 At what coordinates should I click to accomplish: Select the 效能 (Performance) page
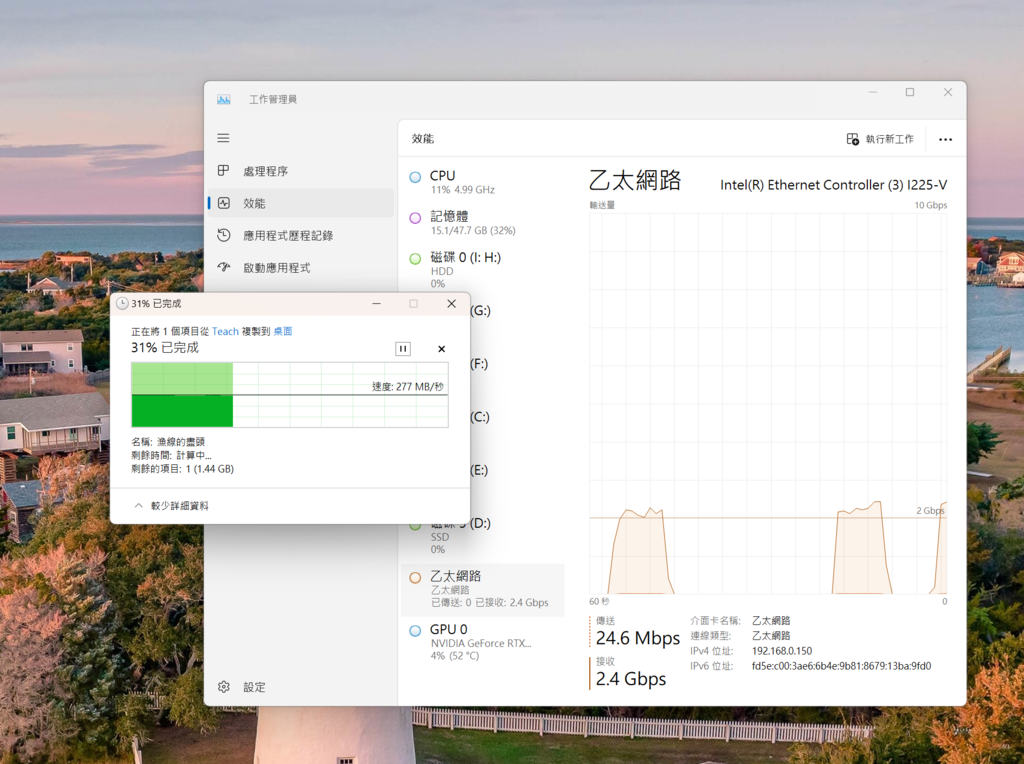point(301,203)
